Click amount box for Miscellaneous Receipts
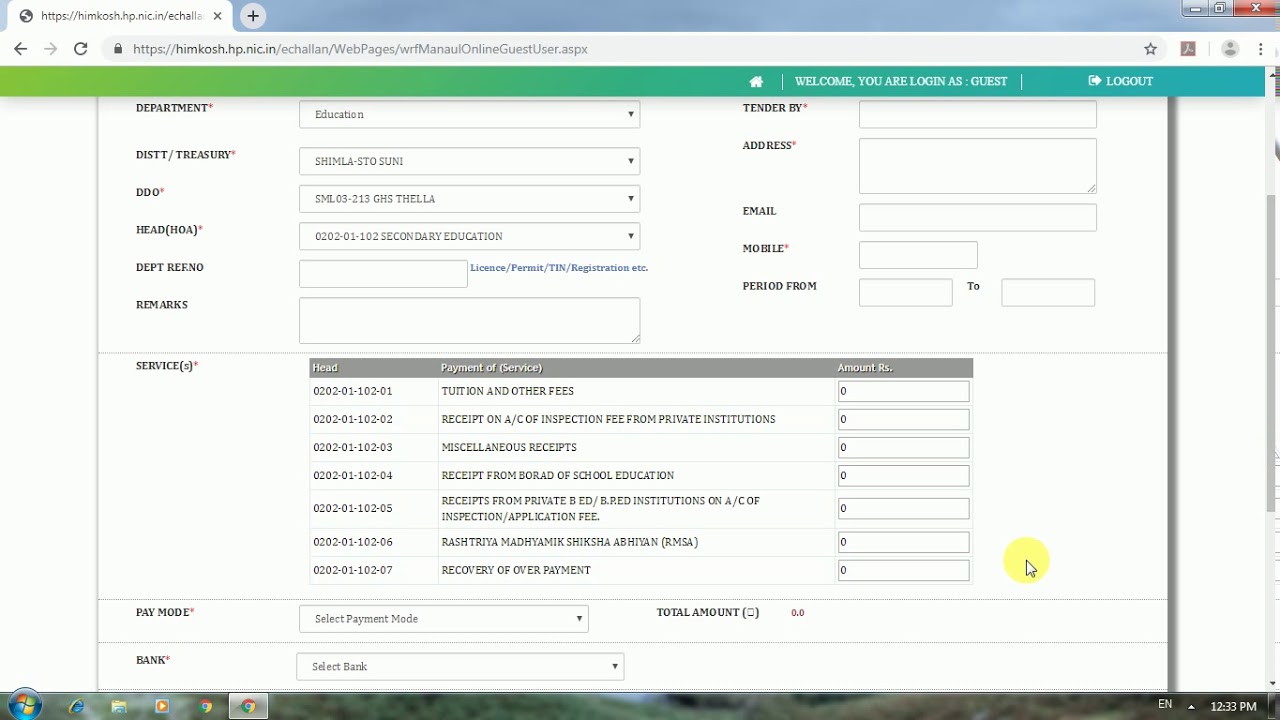Viewport: 1280px width, 720px height. point(903,447)
